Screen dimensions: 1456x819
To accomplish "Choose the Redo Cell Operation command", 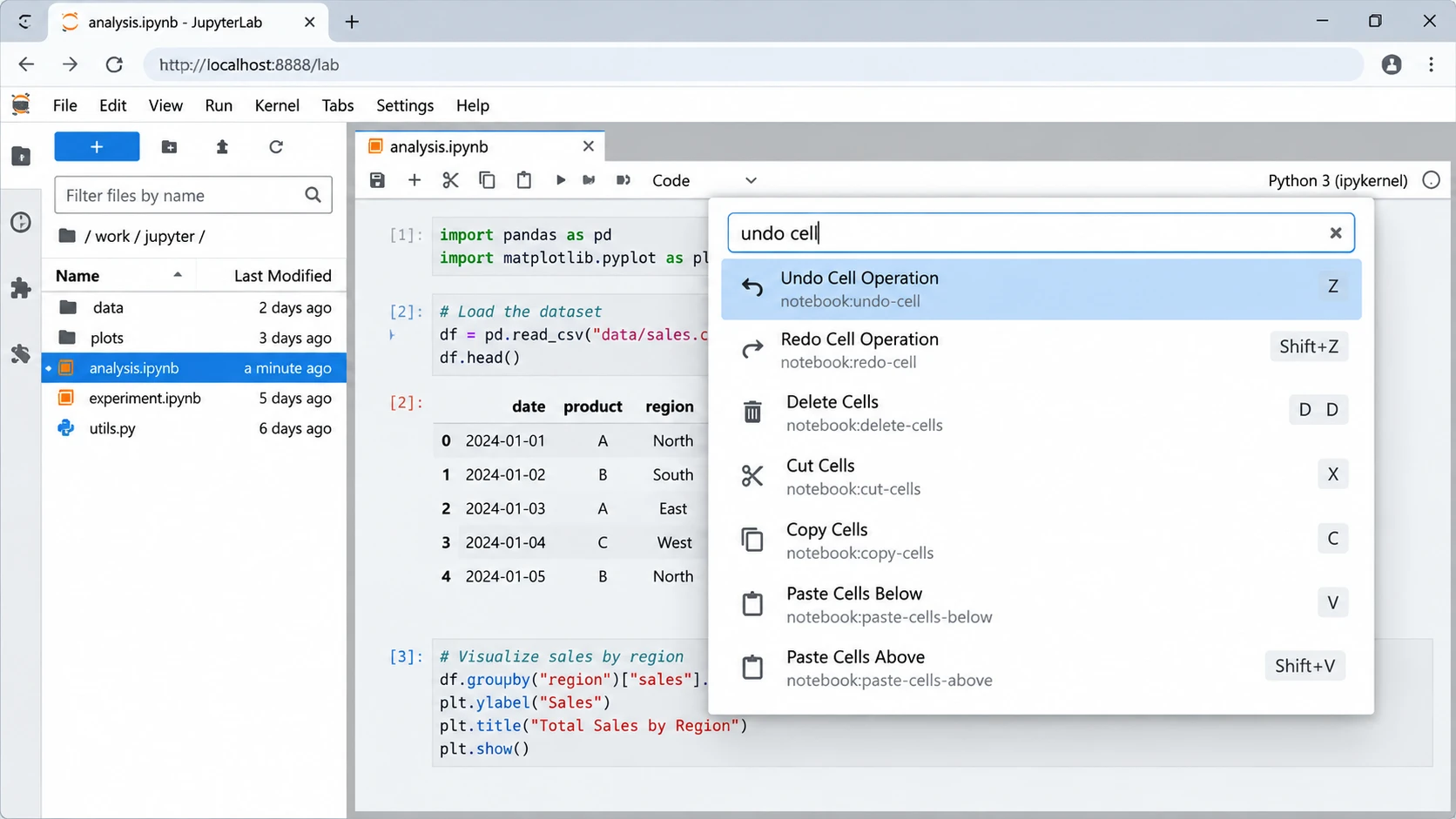I will click(1041, 350).
